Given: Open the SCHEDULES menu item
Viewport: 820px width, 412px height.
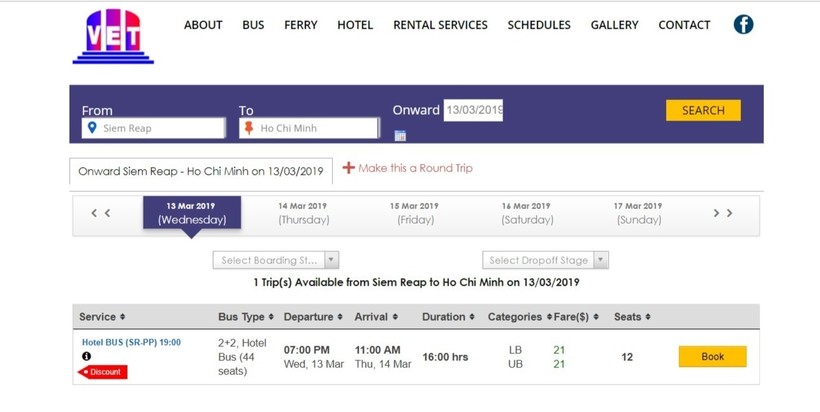Looking at the screenshot, I should point(539,25).
